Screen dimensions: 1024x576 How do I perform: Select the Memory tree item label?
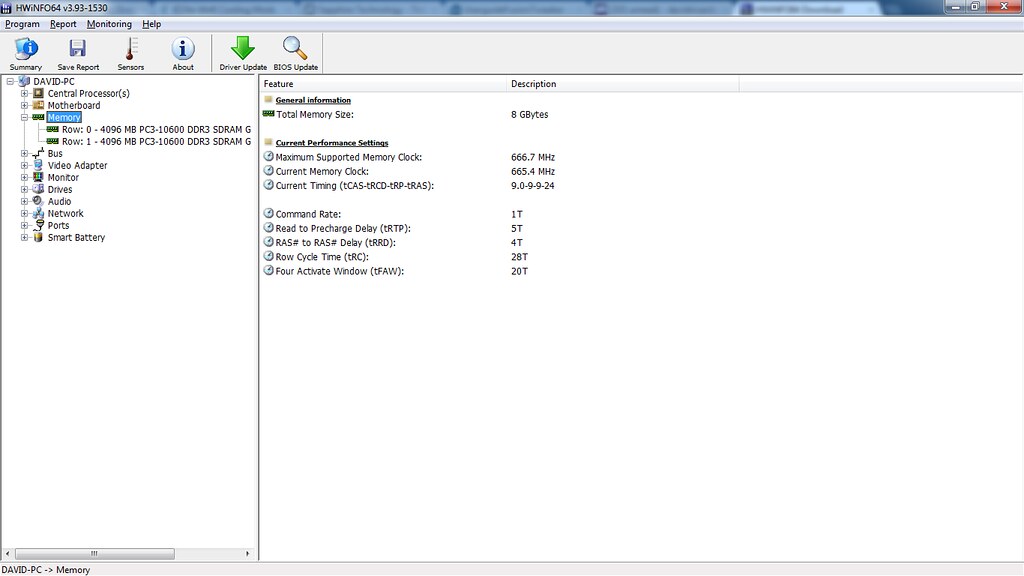coord(64,118)
